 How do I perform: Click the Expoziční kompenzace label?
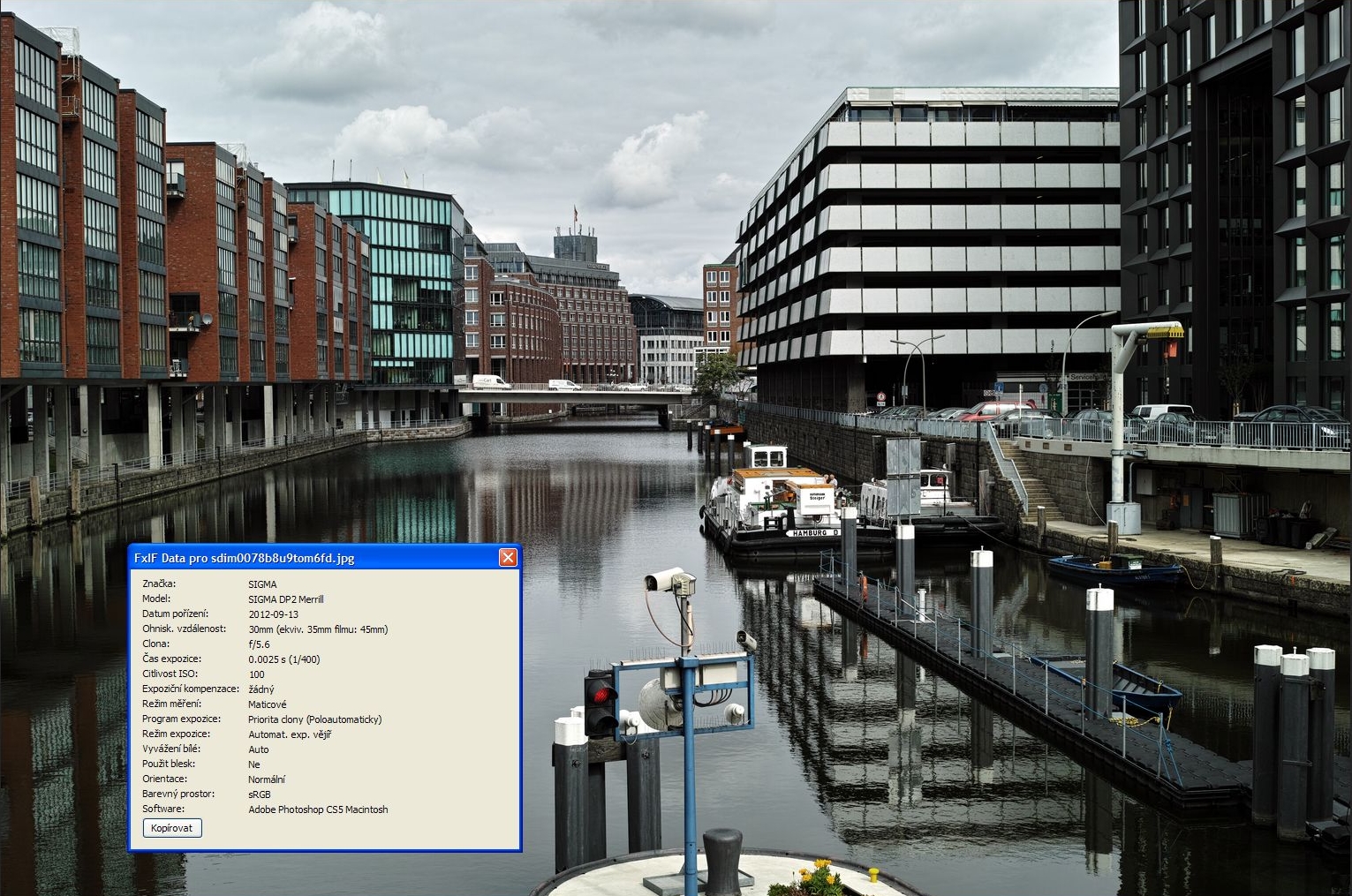pyautogui.click(x=190, y=689)
